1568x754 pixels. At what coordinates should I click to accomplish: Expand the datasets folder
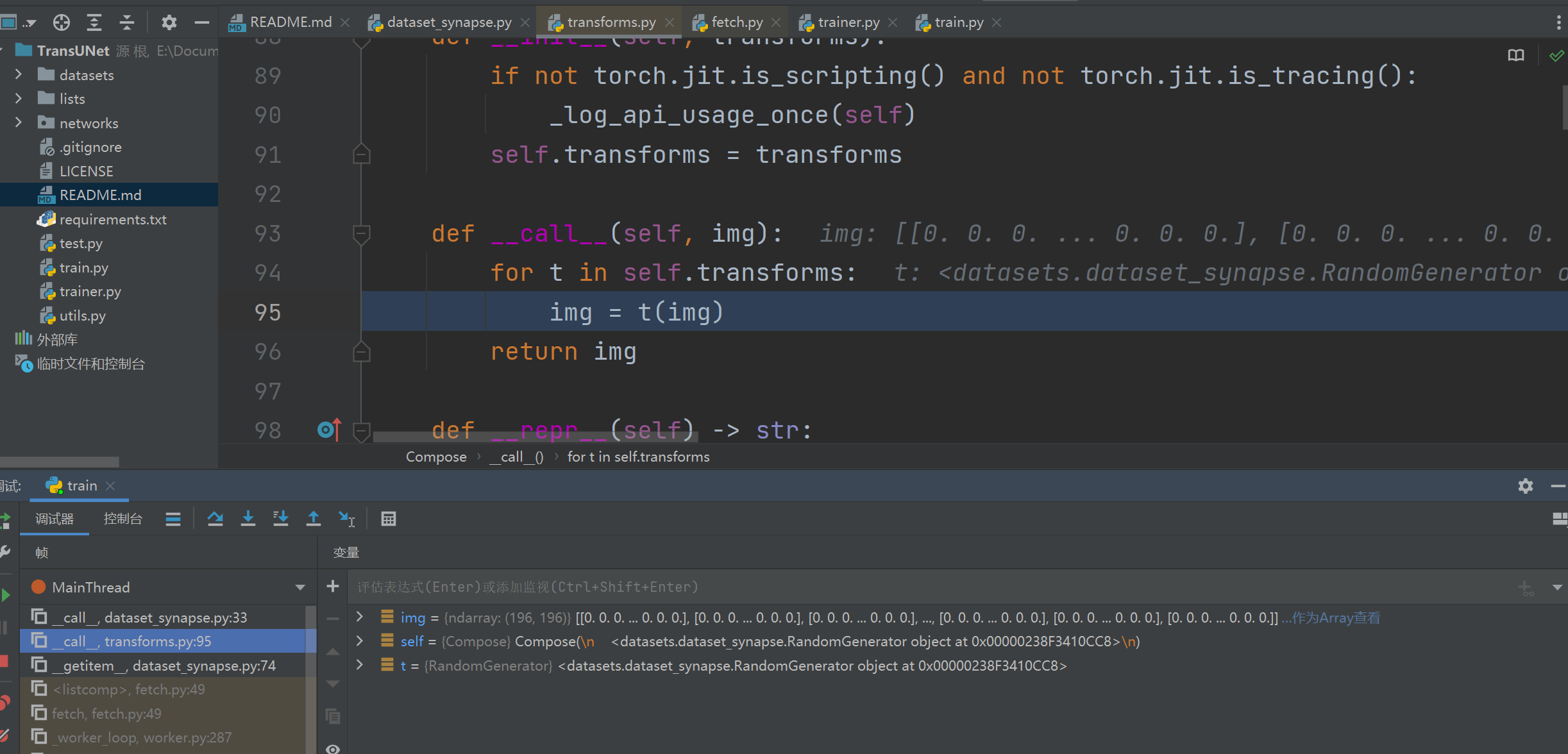pos(19,75)
